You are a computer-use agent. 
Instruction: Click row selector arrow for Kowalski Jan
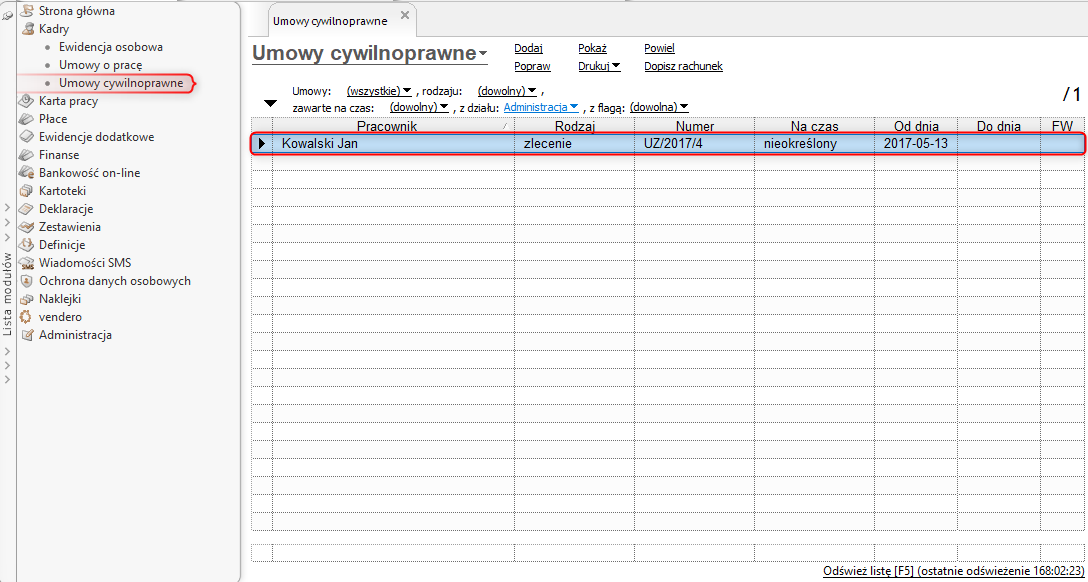(262, 144)
